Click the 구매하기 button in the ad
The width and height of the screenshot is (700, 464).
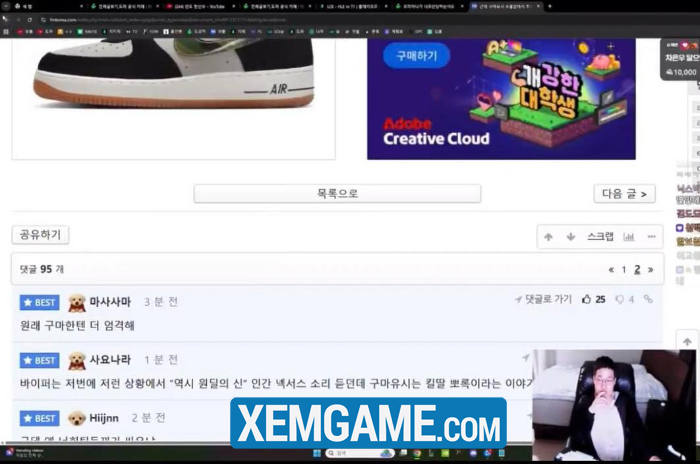pos(416,56)
